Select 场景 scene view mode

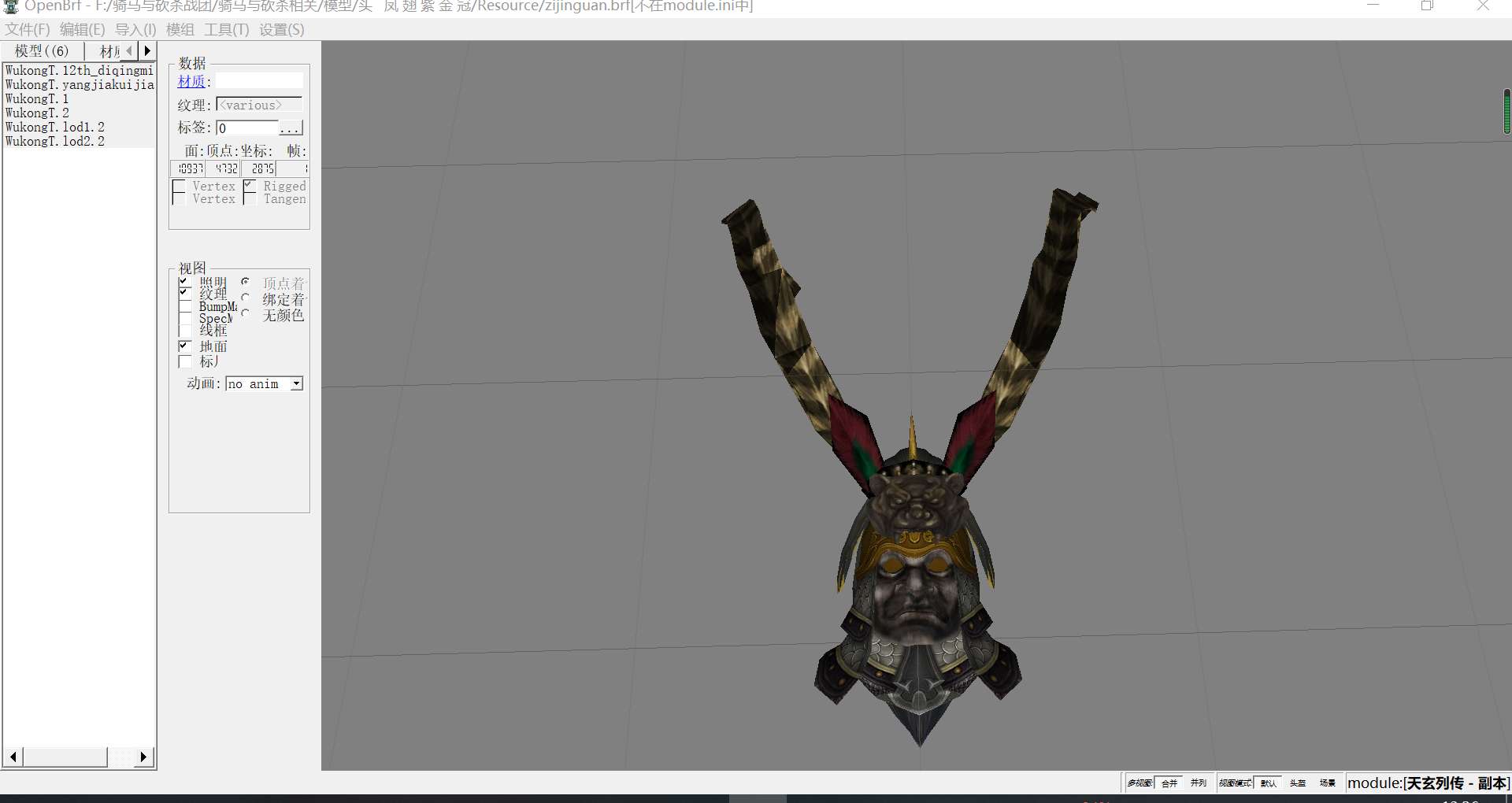[x=1328, y=783]
